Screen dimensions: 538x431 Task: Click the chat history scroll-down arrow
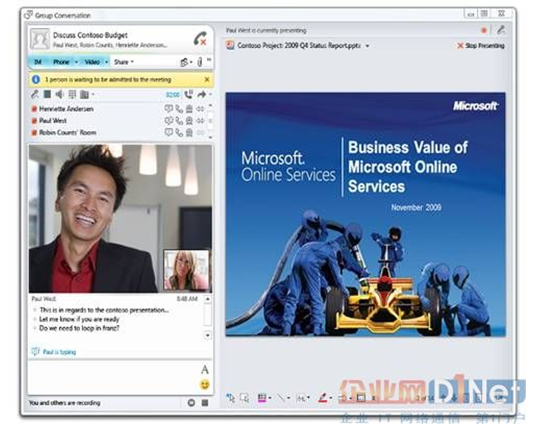208,335
